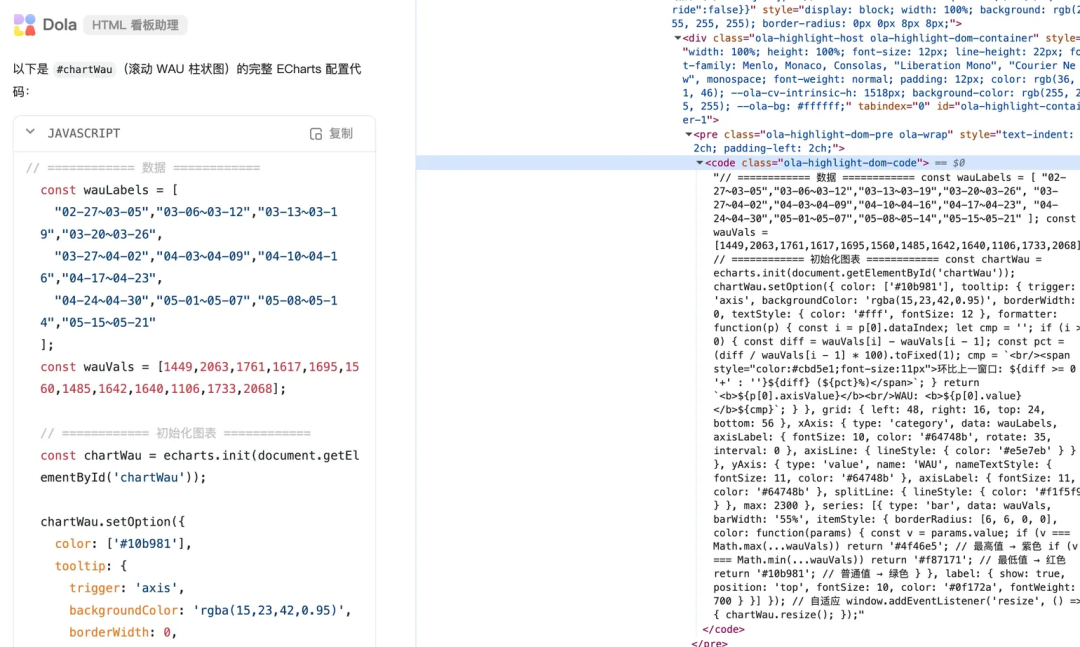Collapse the code ola-highlight-dom-code node triangle
The image size is (1080, 647).
pos(700,163)
